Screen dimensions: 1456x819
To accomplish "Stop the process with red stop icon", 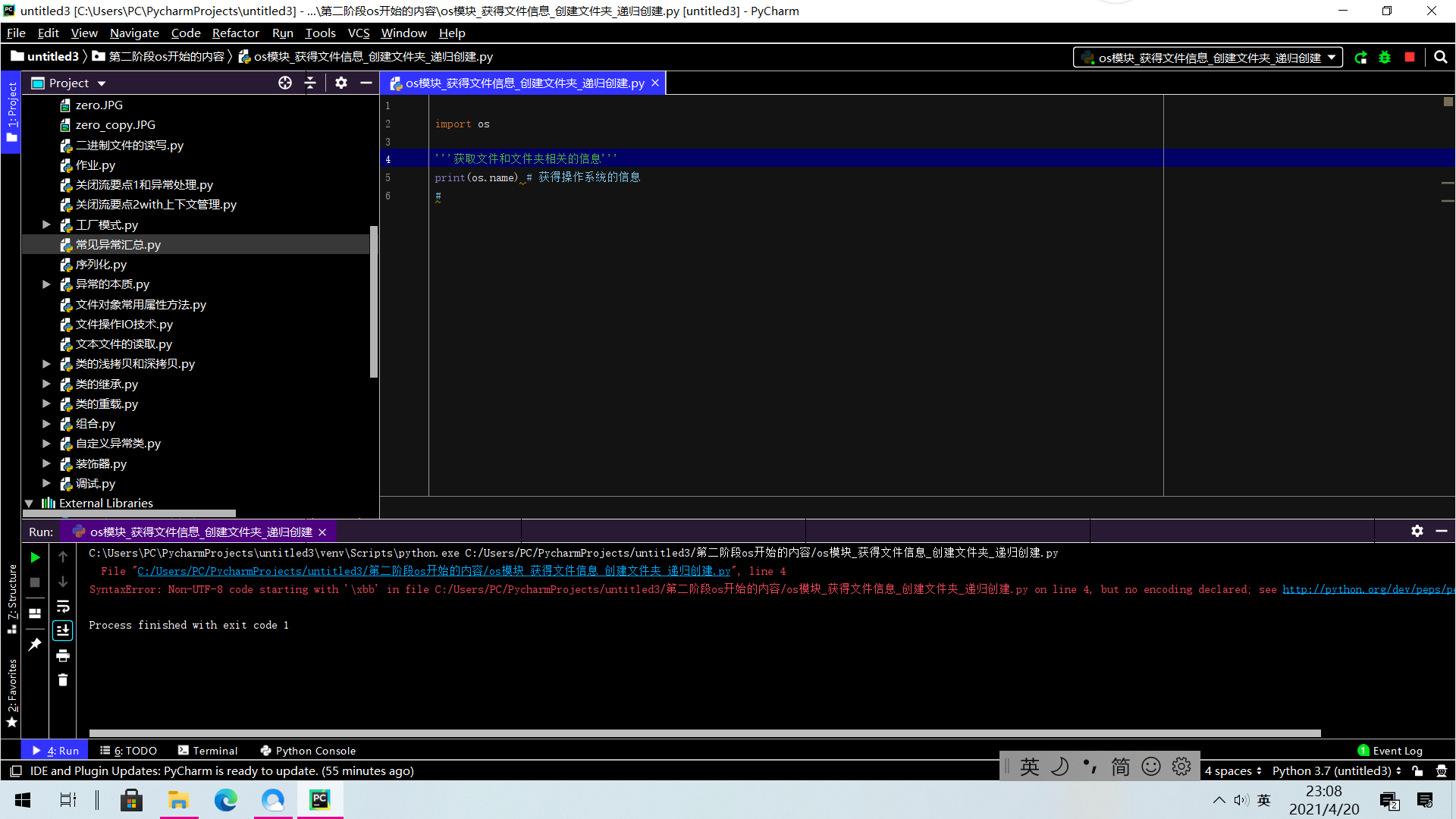I will (x=1410, y=57).
